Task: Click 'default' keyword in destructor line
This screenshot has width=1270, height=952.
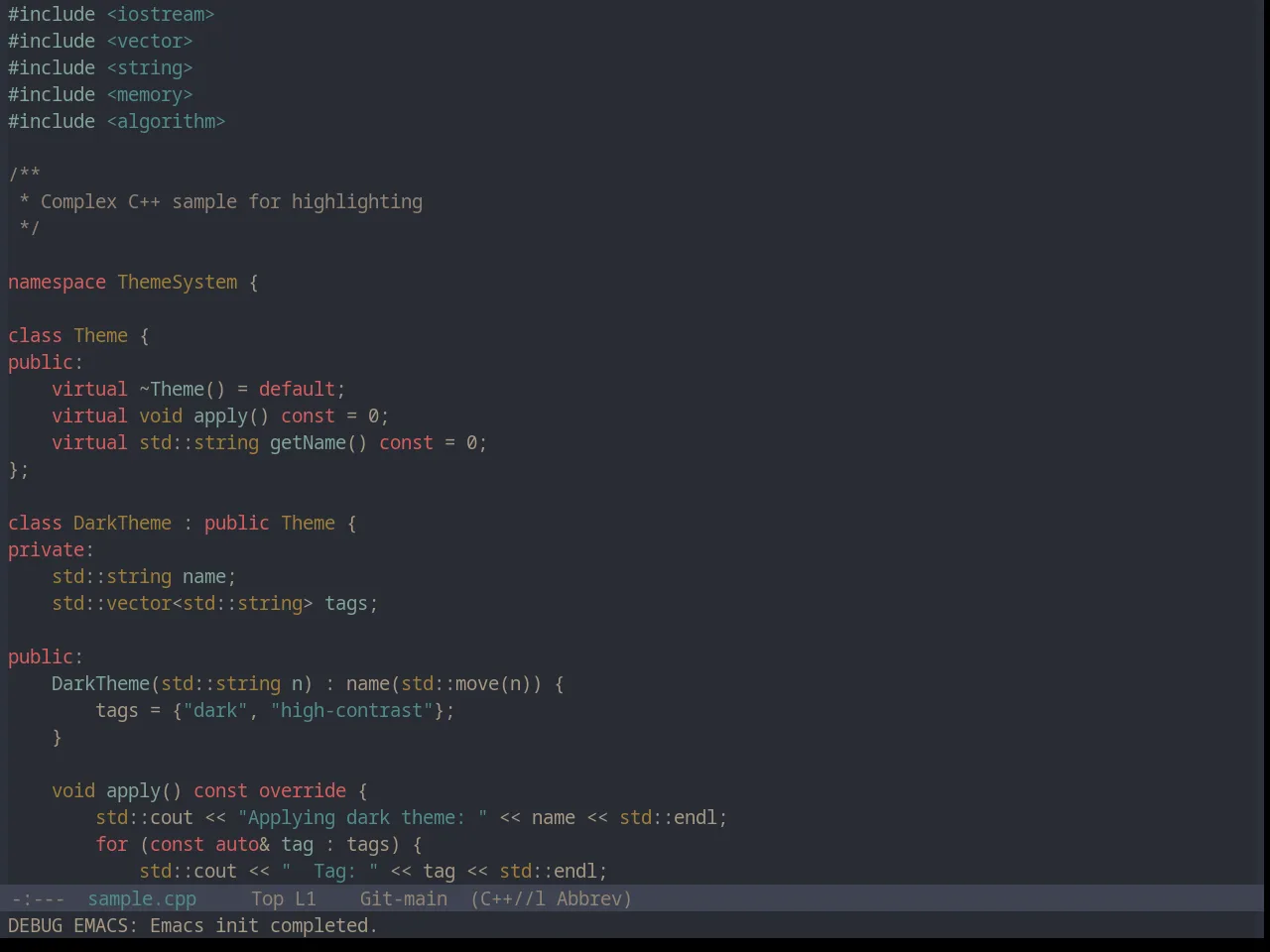Action: pos(298,389)
